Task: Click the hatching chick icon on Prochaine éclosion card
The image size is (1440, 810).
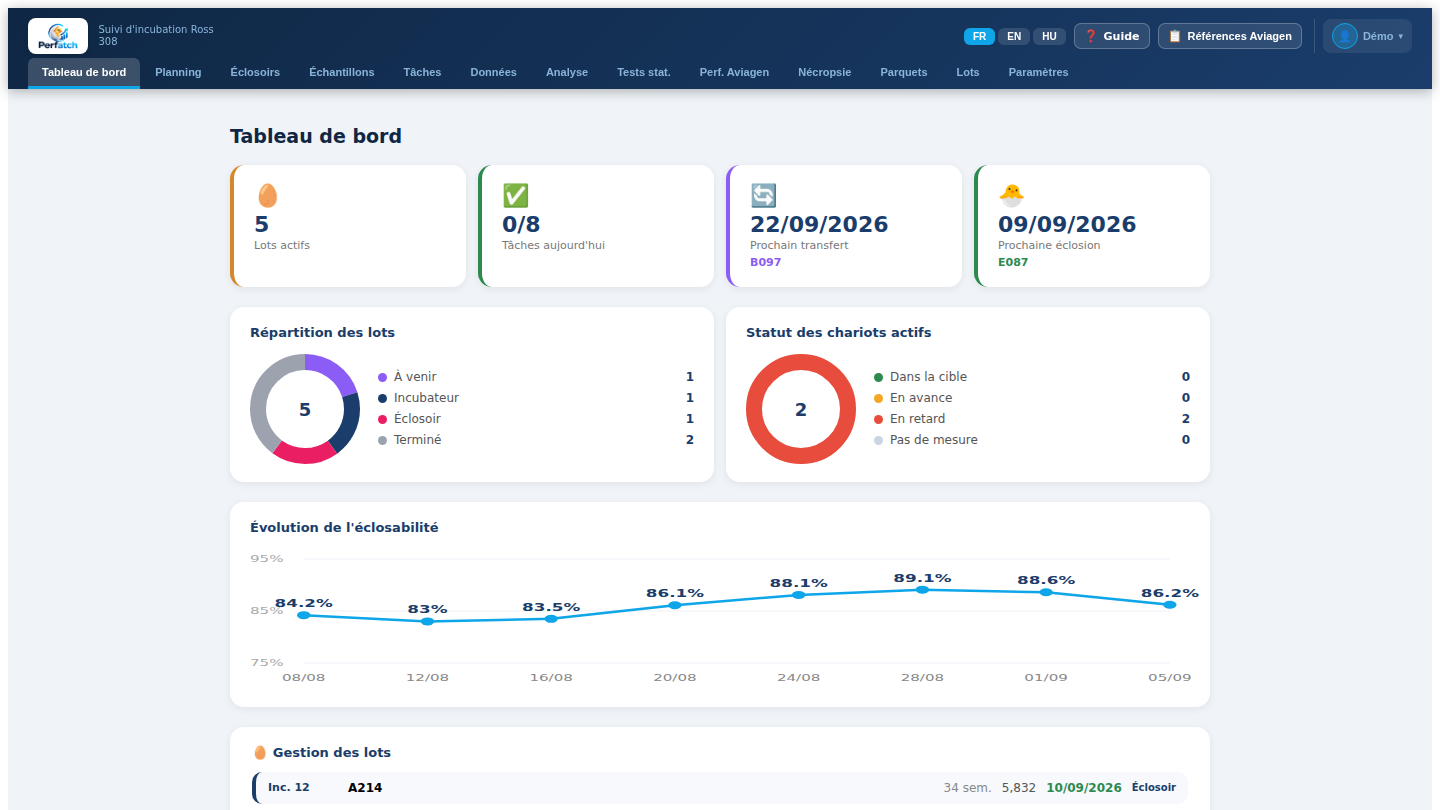Action: [x=1011, y=195]
